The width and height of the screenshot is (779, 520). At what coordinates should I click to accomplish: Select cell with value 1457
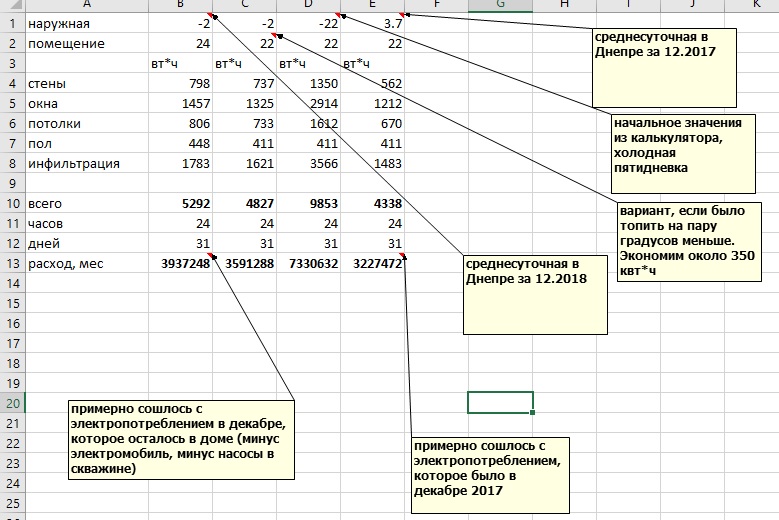[180, 103]
